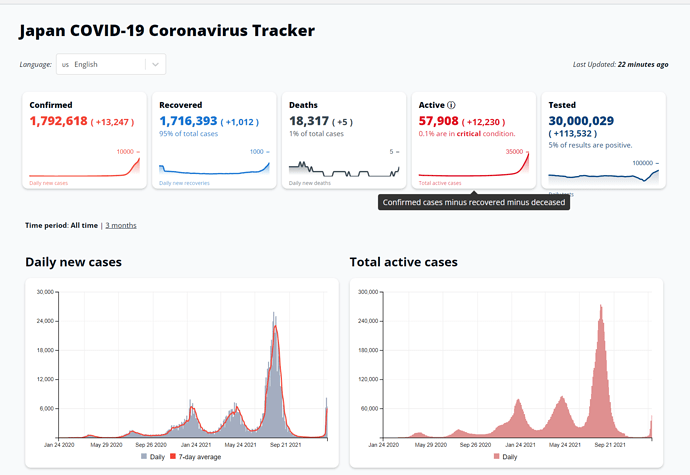Open the Language dropdown arrow

pyautogui.click(x=155, y=64)
